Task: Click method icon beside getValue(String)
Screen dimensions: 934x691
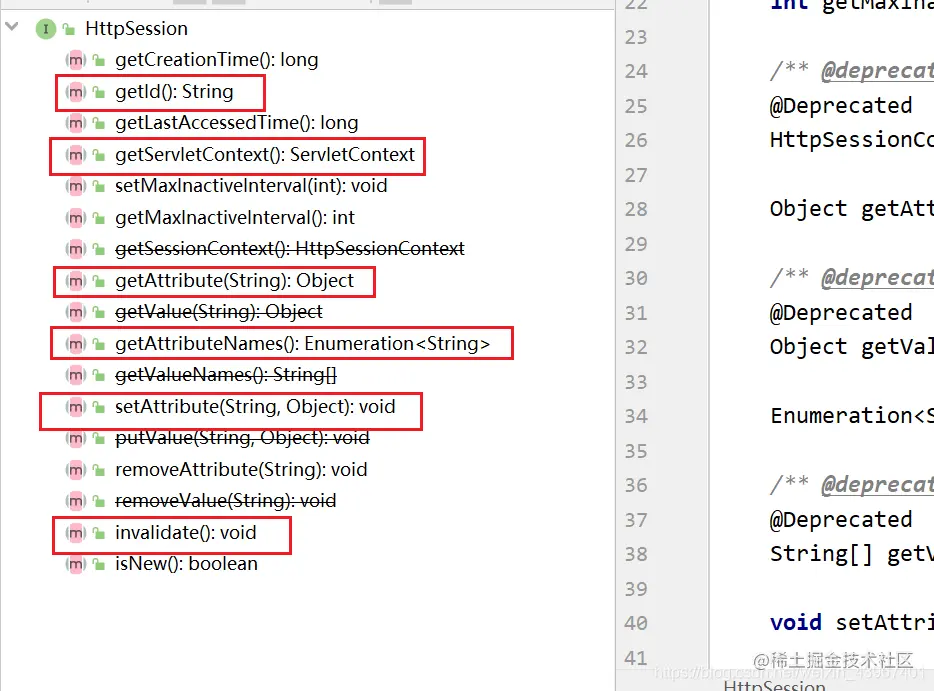Action: (75, 312)
